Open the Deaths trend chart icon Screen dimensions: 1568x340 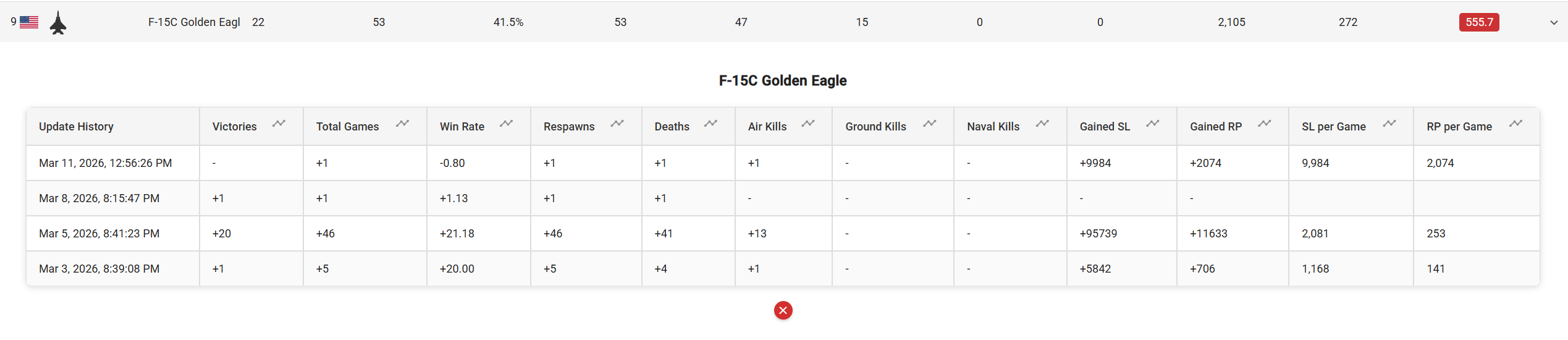pos(711,124)
